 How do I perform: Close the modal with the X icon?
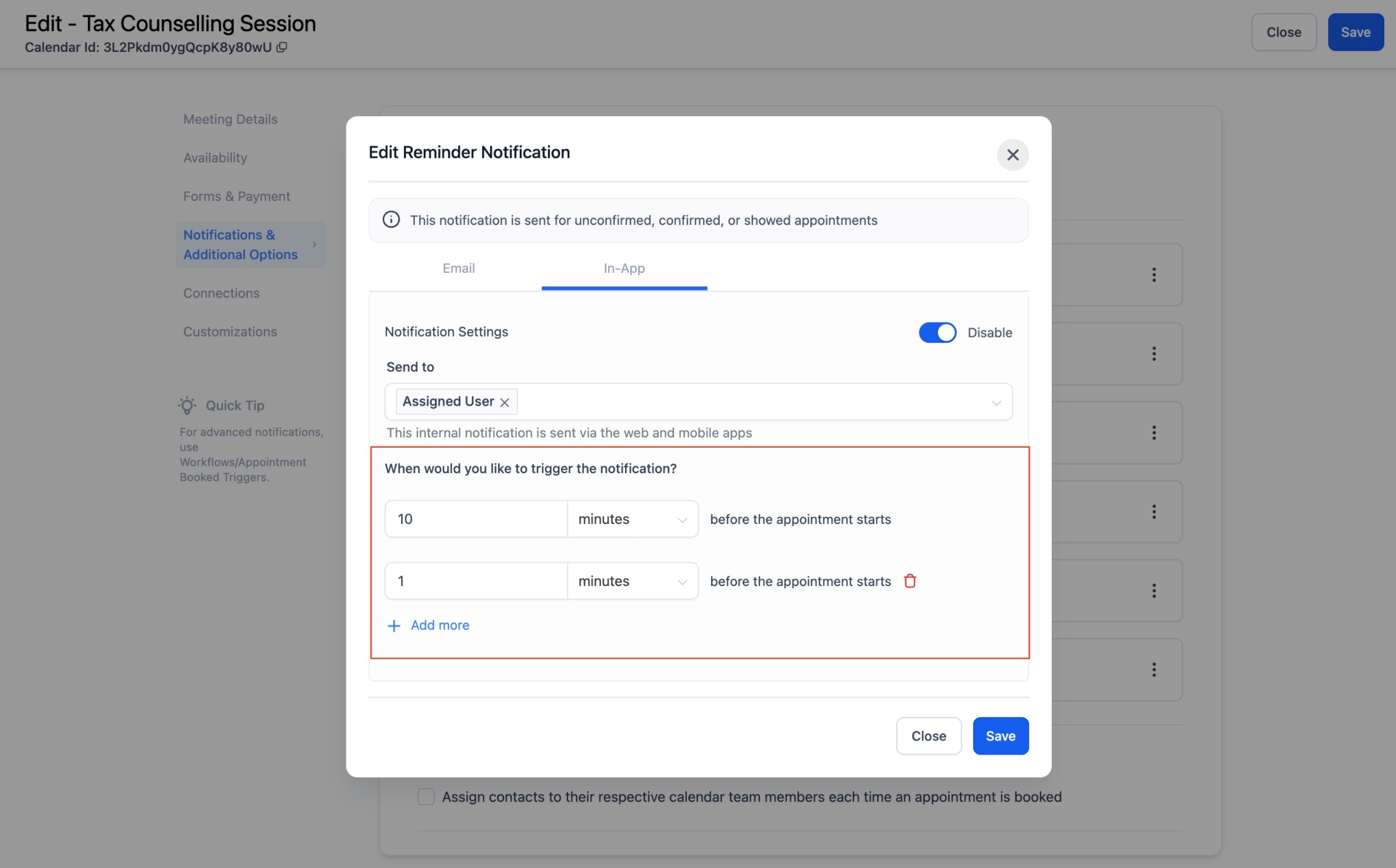pos(1013,154)
